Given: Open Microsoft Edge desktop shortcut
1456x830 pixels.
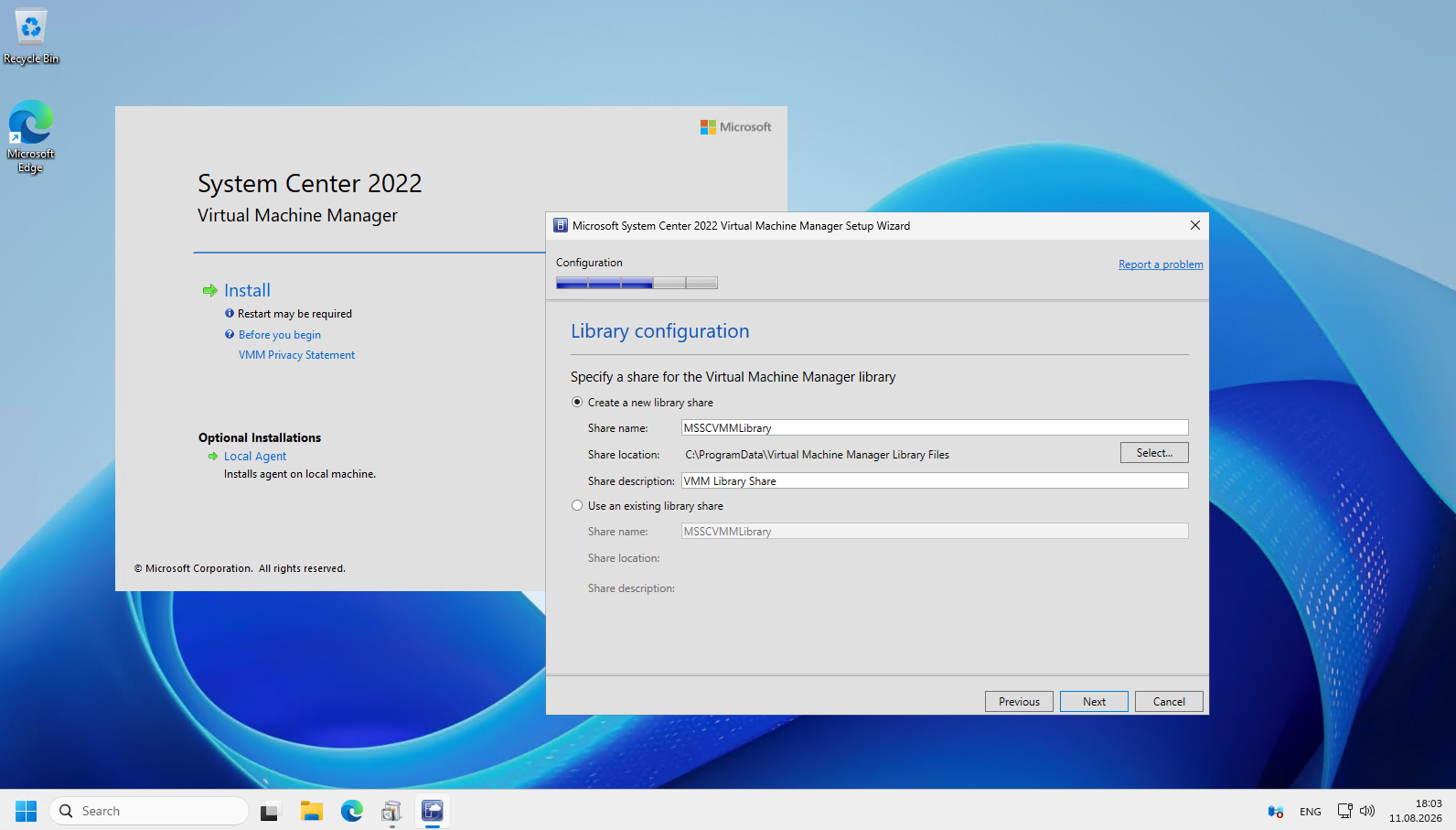Looking at the screenshot, I should 31,136.
